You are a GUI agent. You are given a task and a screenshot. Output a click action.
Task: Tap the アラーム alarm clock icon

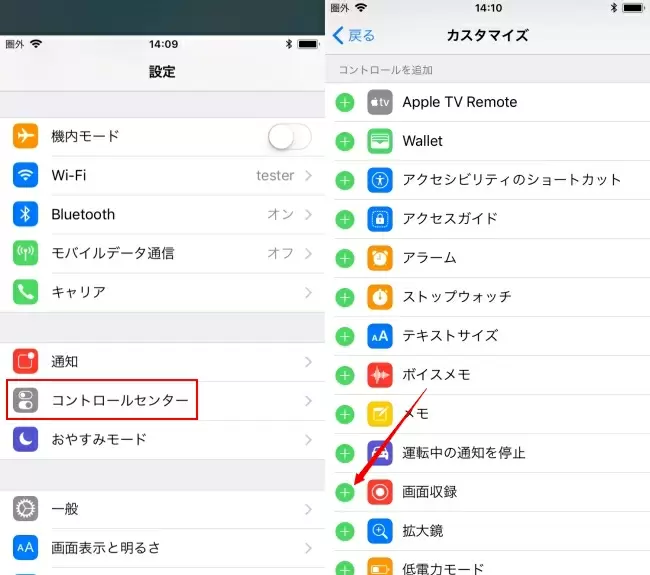(x=380, y=258)
